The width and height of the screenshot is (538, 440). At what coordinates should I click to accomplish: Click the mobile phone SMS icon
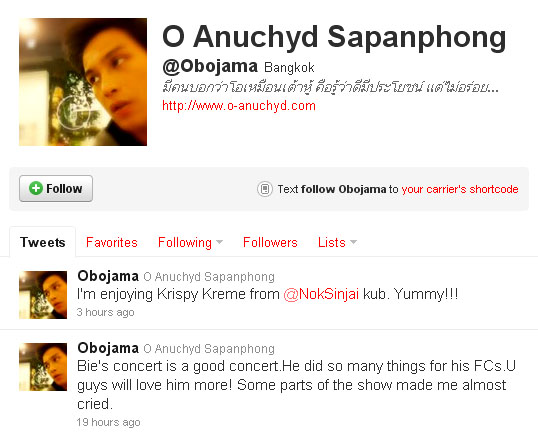click(265, 189)
